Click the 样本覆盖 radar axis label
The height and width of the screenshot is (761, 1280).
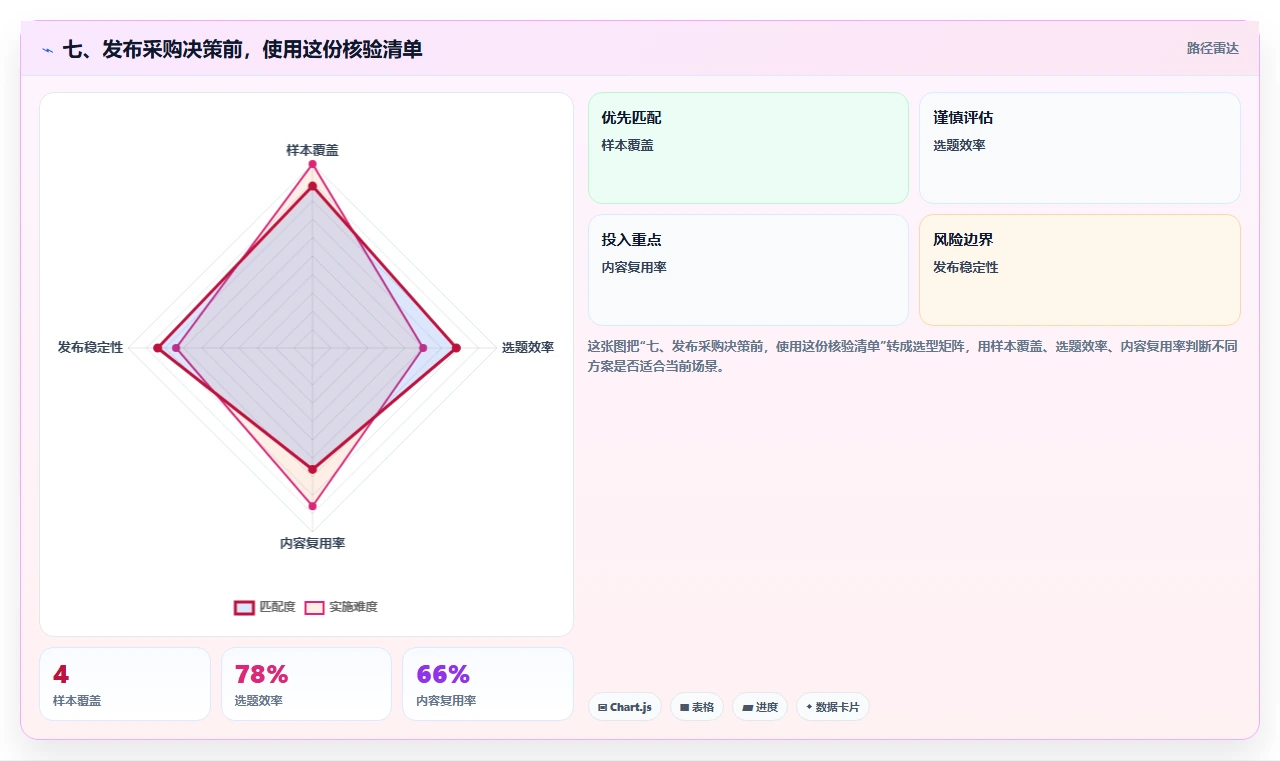[312, 150]
